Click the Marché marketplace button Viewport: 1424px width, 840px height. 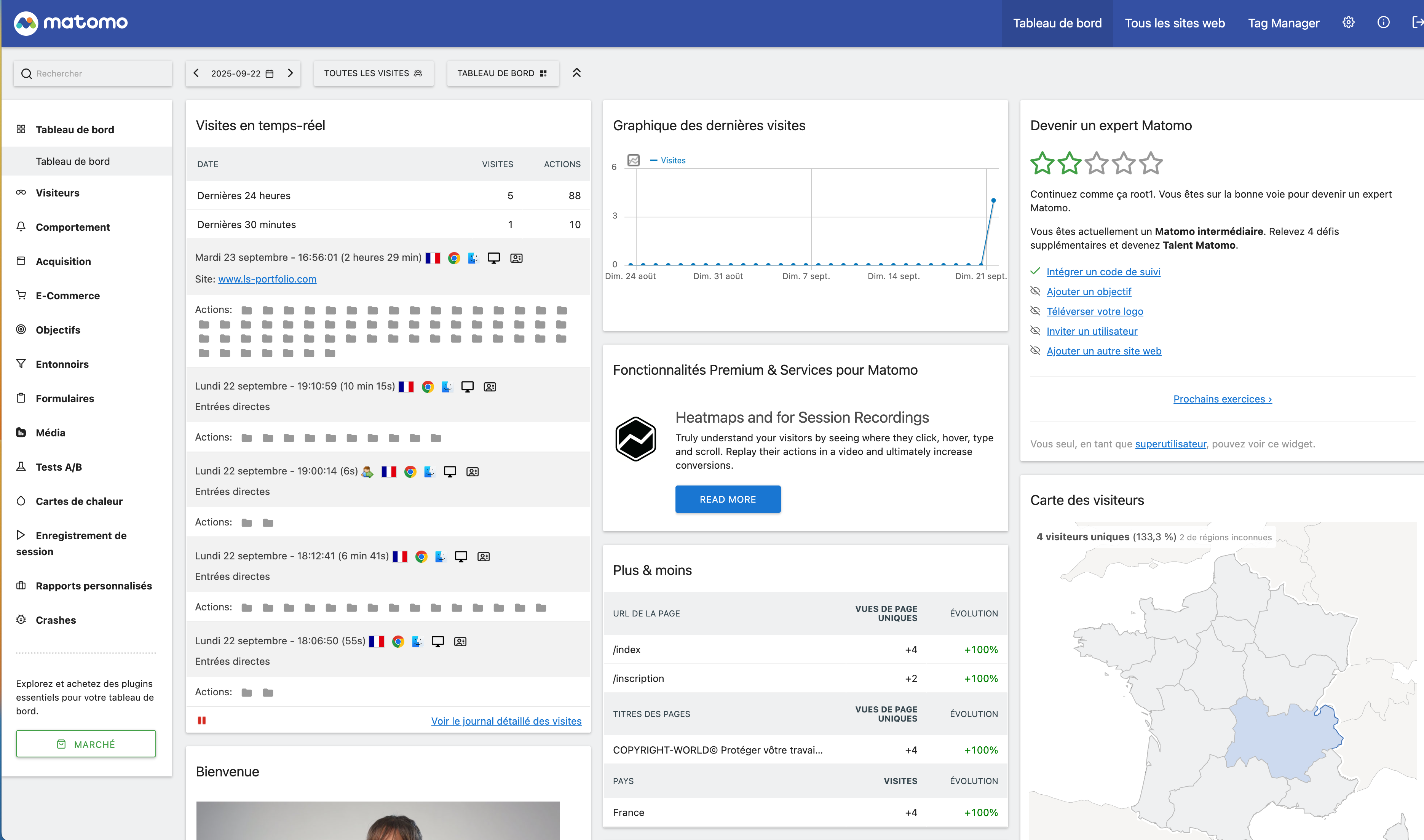[x=86, y=744]
